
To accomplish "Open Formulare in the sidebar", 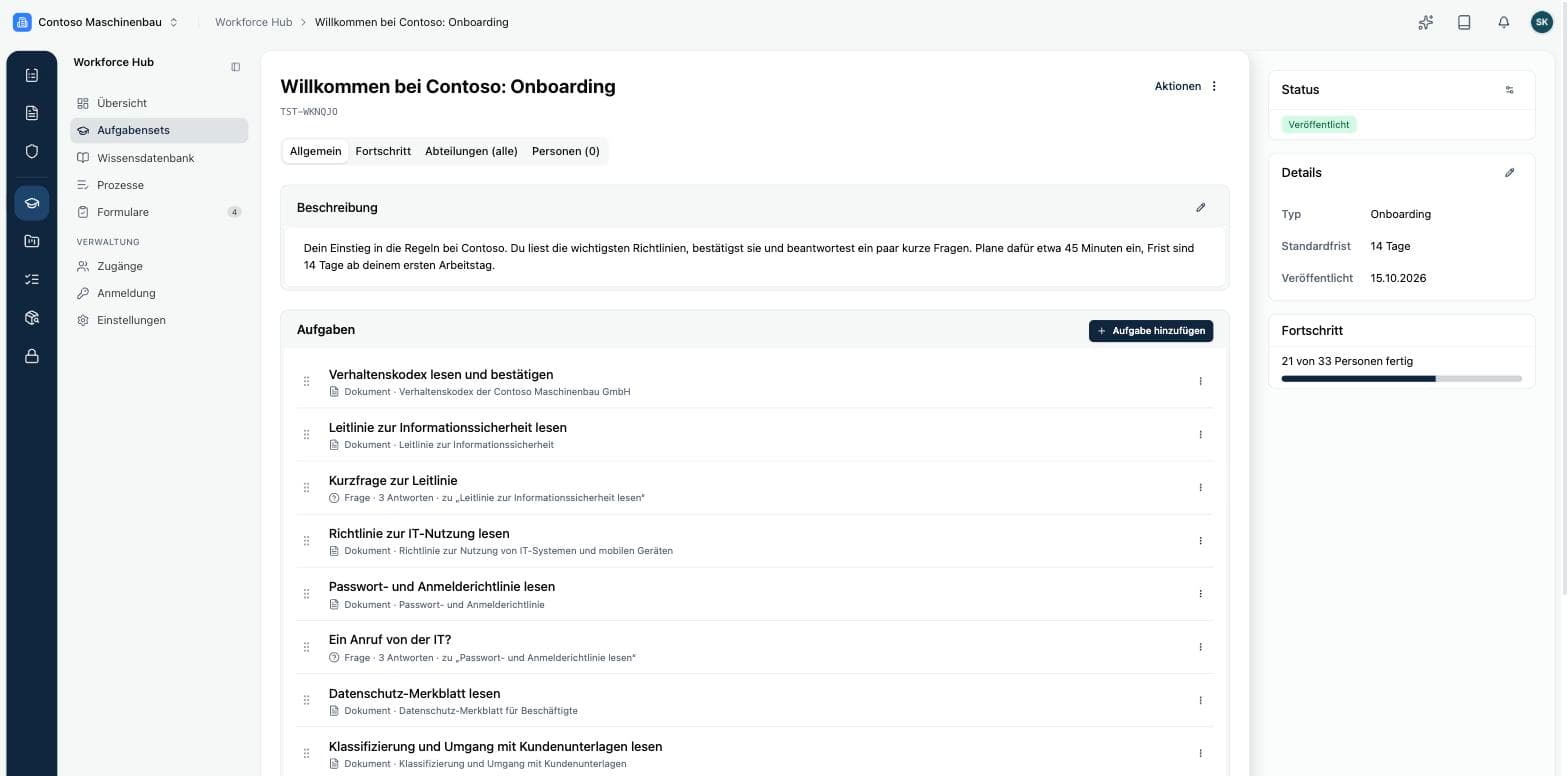I will tap(159, 212).
